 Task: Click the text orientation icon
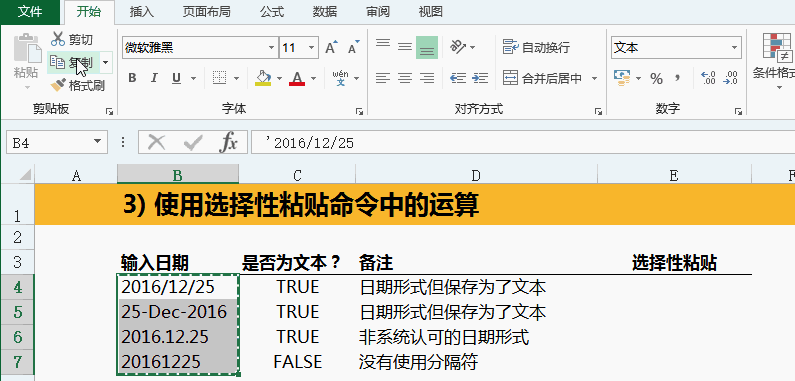pos(458,48)
